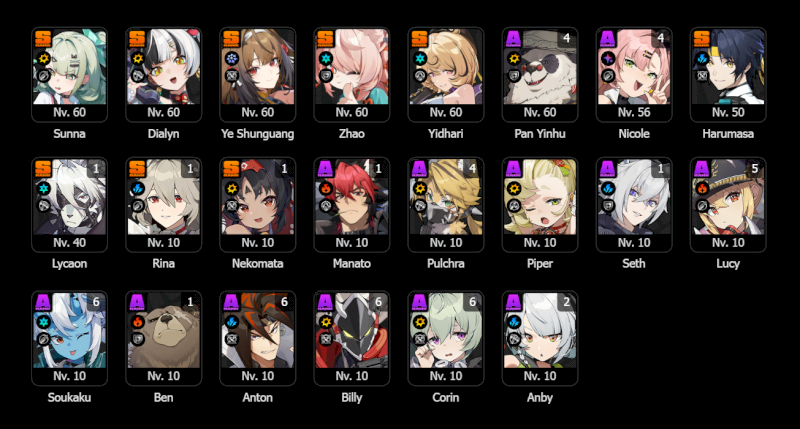Click Harumasa's electric element icon

[x=702, y=59]
